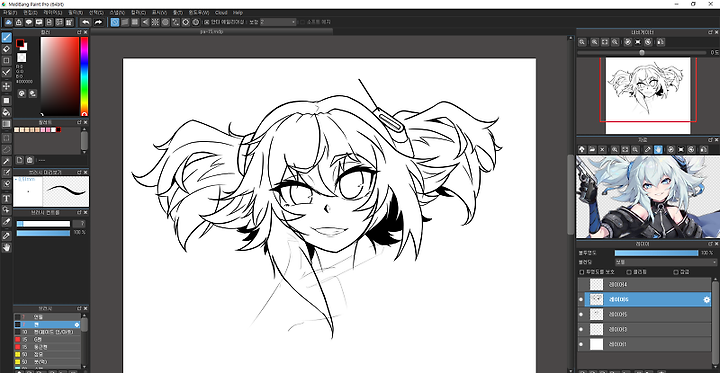The width and height of the screenshot is (720, 373).
Task: Open settings gear on the selected layer
Action: tap(707, 300)
